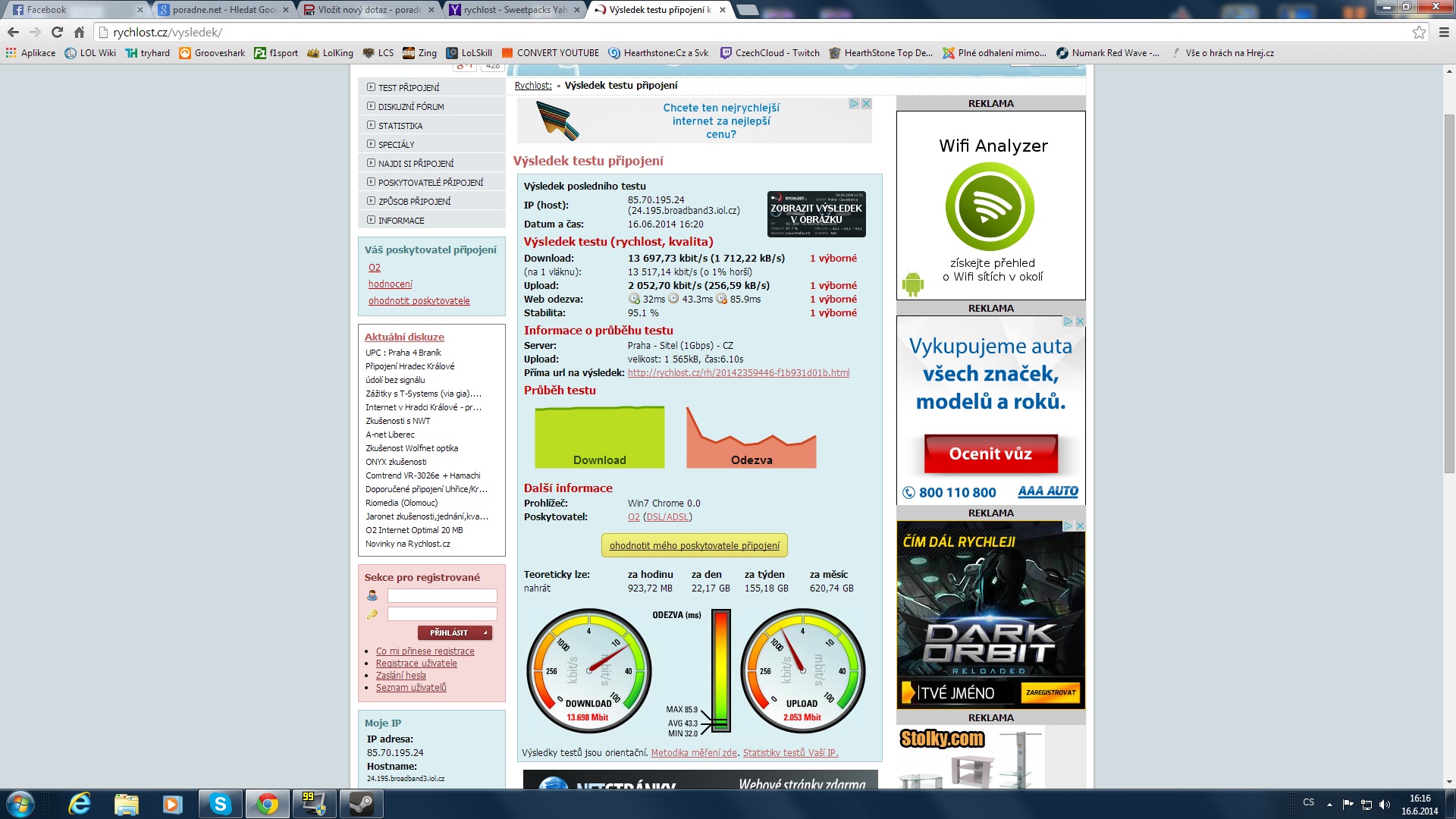This screenshot has height=819, width=1456.
Task: Click the browser reload icon
Action: click(x=57, y=32)
